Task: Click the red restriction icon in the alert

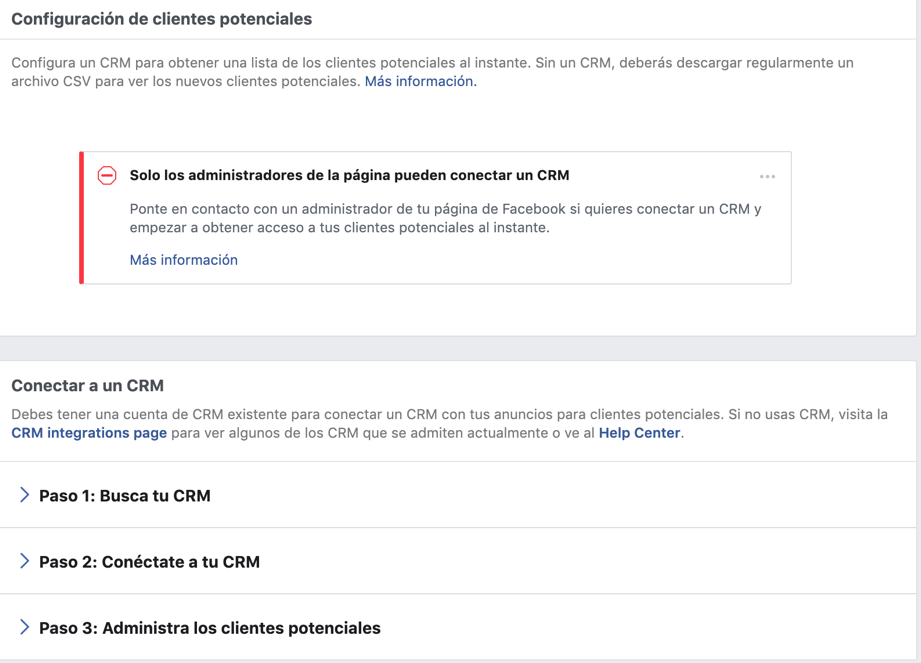Action: pos(107,176)
